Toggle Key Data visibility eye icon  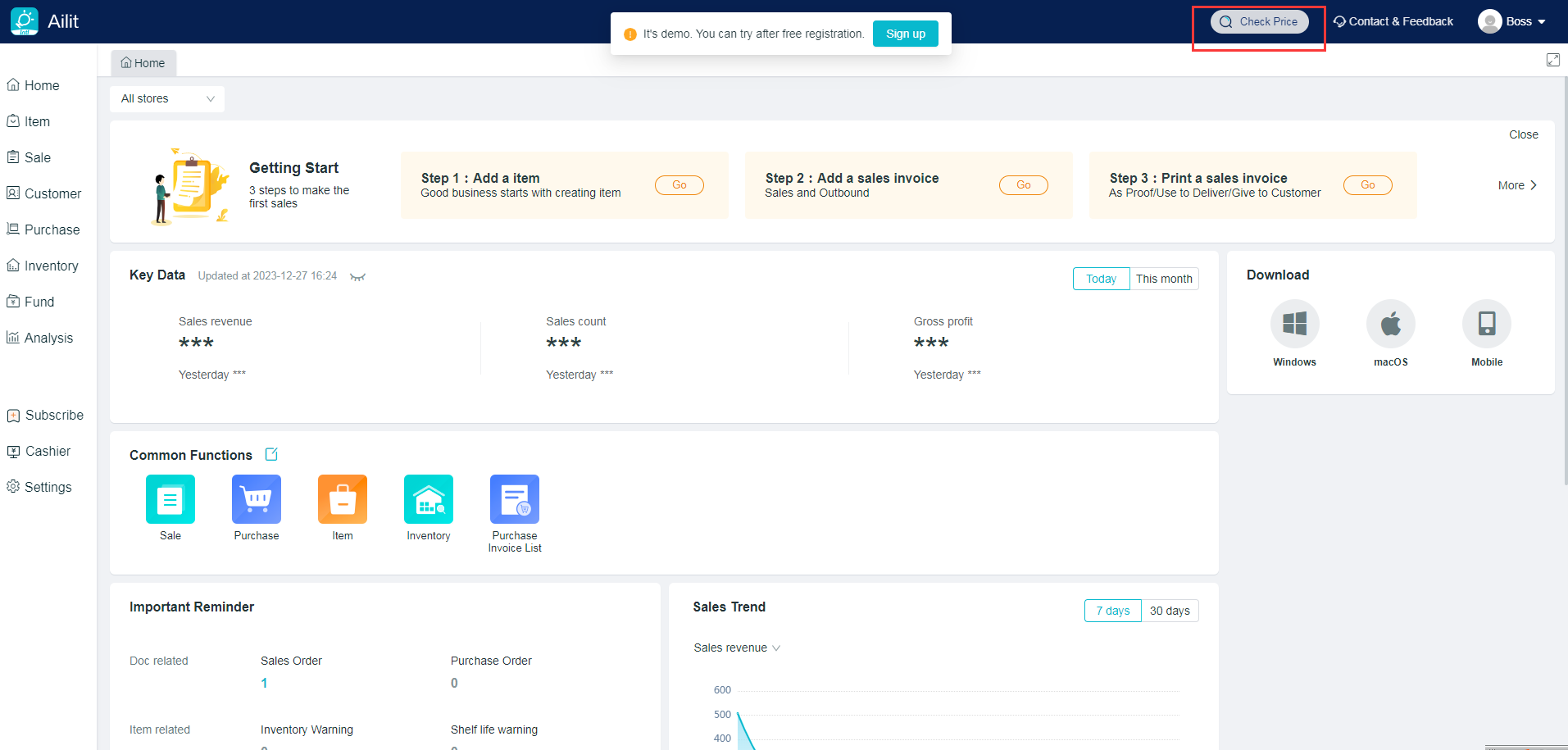[x=357, y=277]
